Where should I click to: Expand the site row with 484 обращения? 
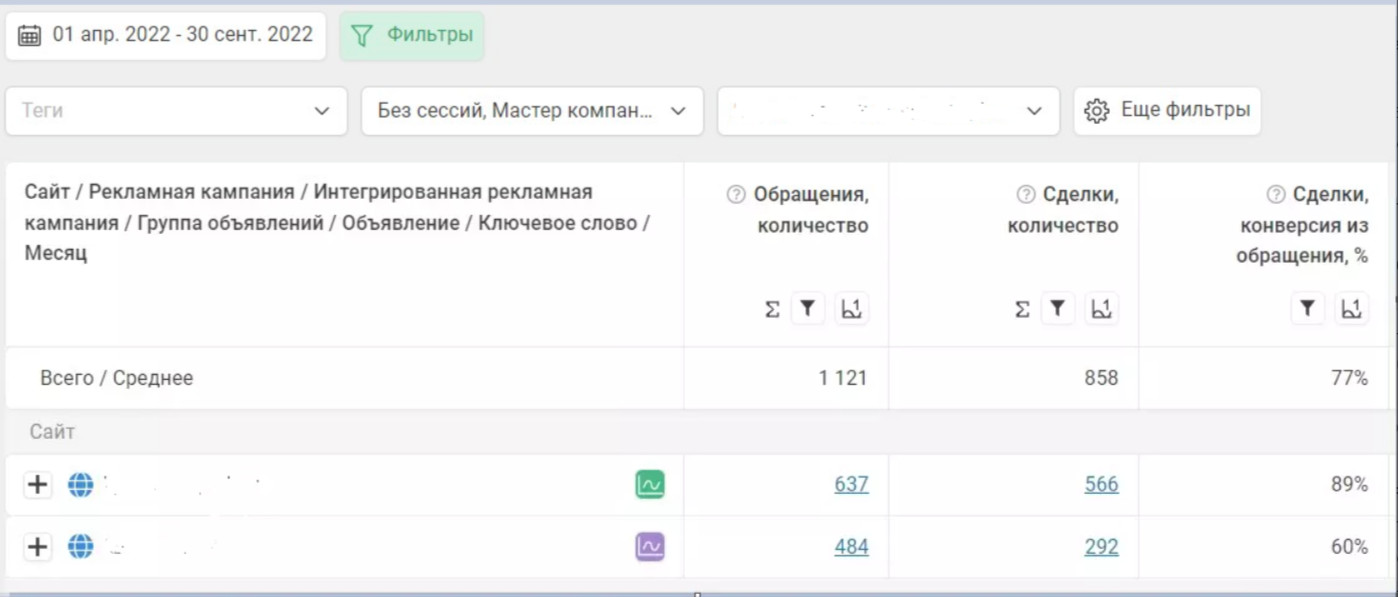click(x=37, y=547)
